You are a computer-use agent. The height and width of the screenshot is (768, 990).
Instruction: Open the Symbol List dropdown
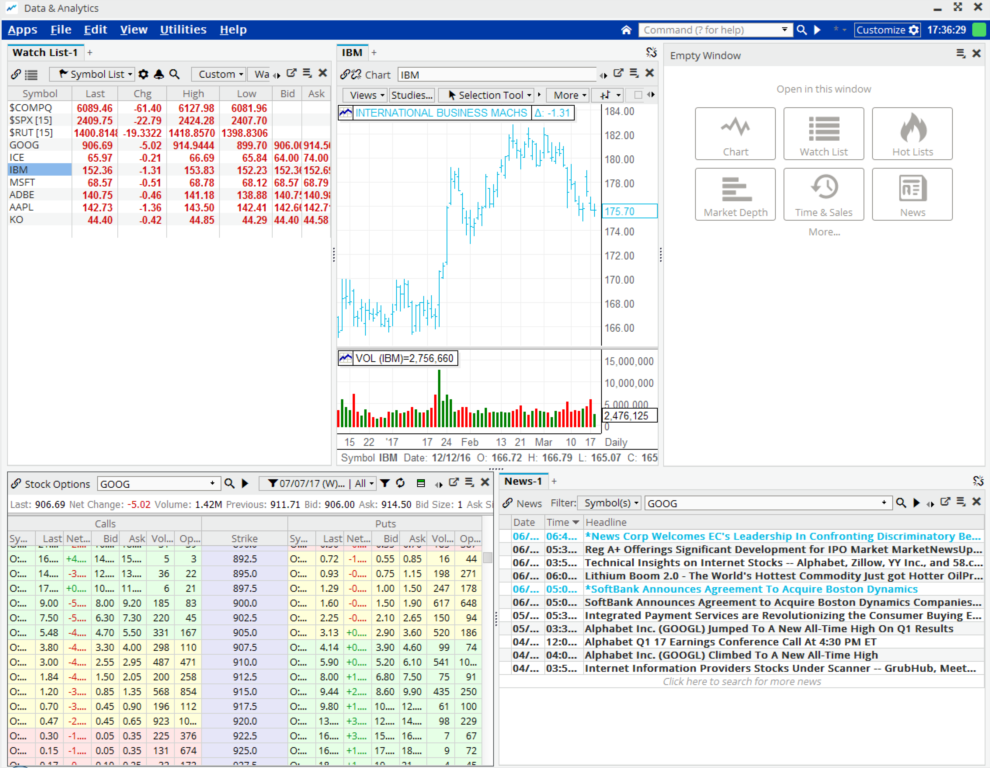[x=94, y=75]
